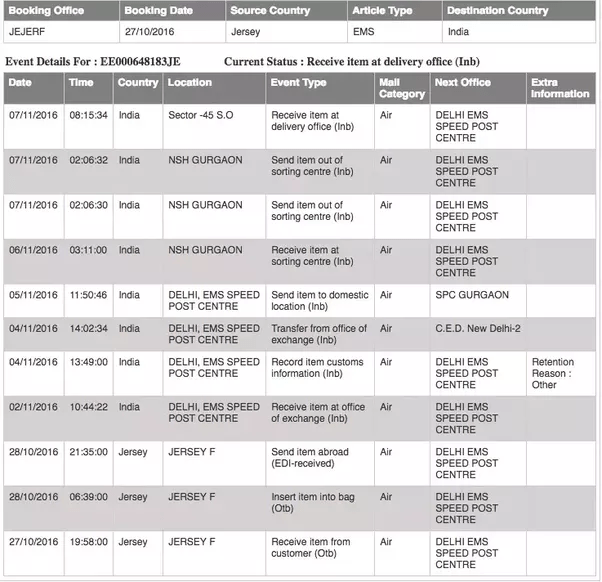Click the Booking Office column header
This screenshot has width=602, height=582.
pos(61,10)
